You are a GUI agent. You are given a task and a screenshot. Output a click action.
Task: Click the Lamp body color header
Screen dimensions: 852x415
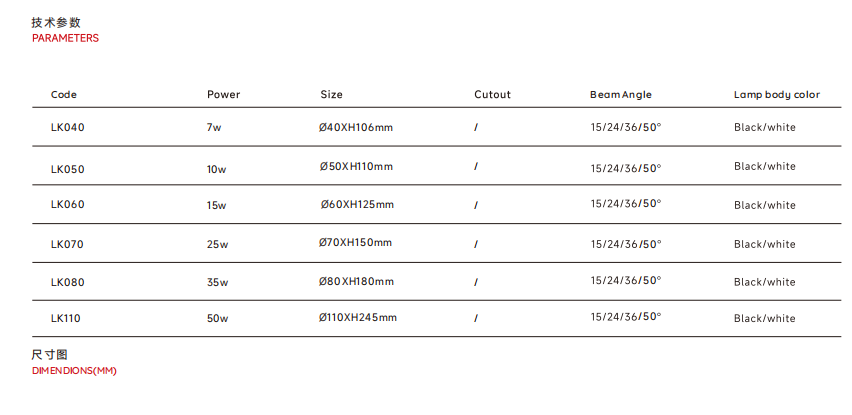coord(776,95)
